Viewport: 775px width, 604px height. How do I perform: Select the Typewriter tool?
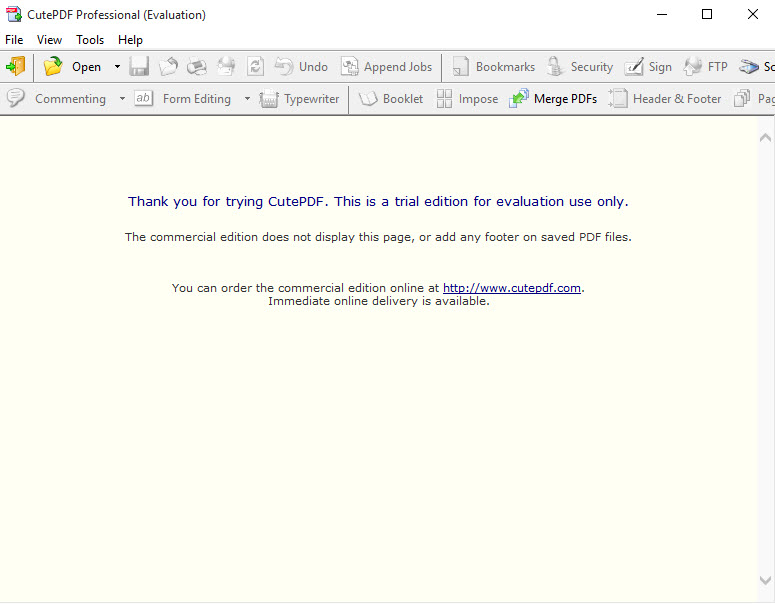pos(300,99)
